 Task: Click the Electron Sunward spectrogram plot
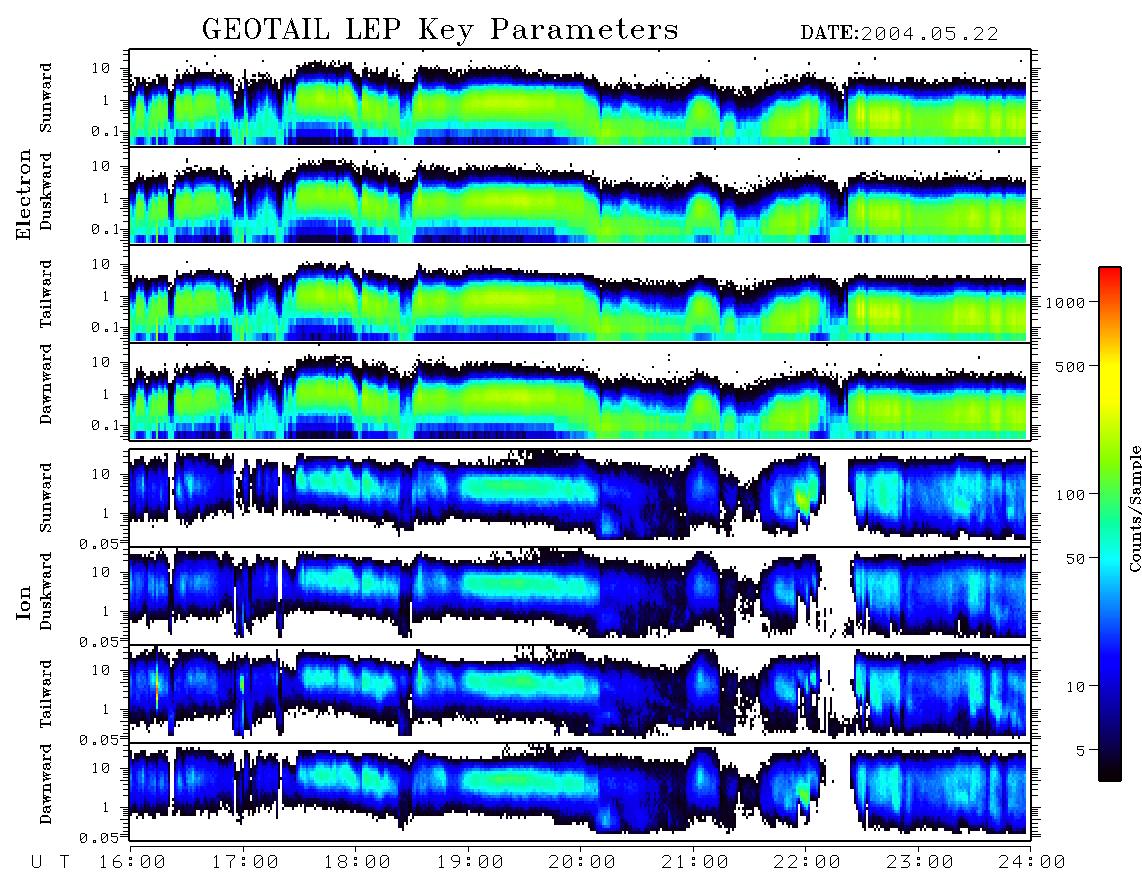(580, 98)
